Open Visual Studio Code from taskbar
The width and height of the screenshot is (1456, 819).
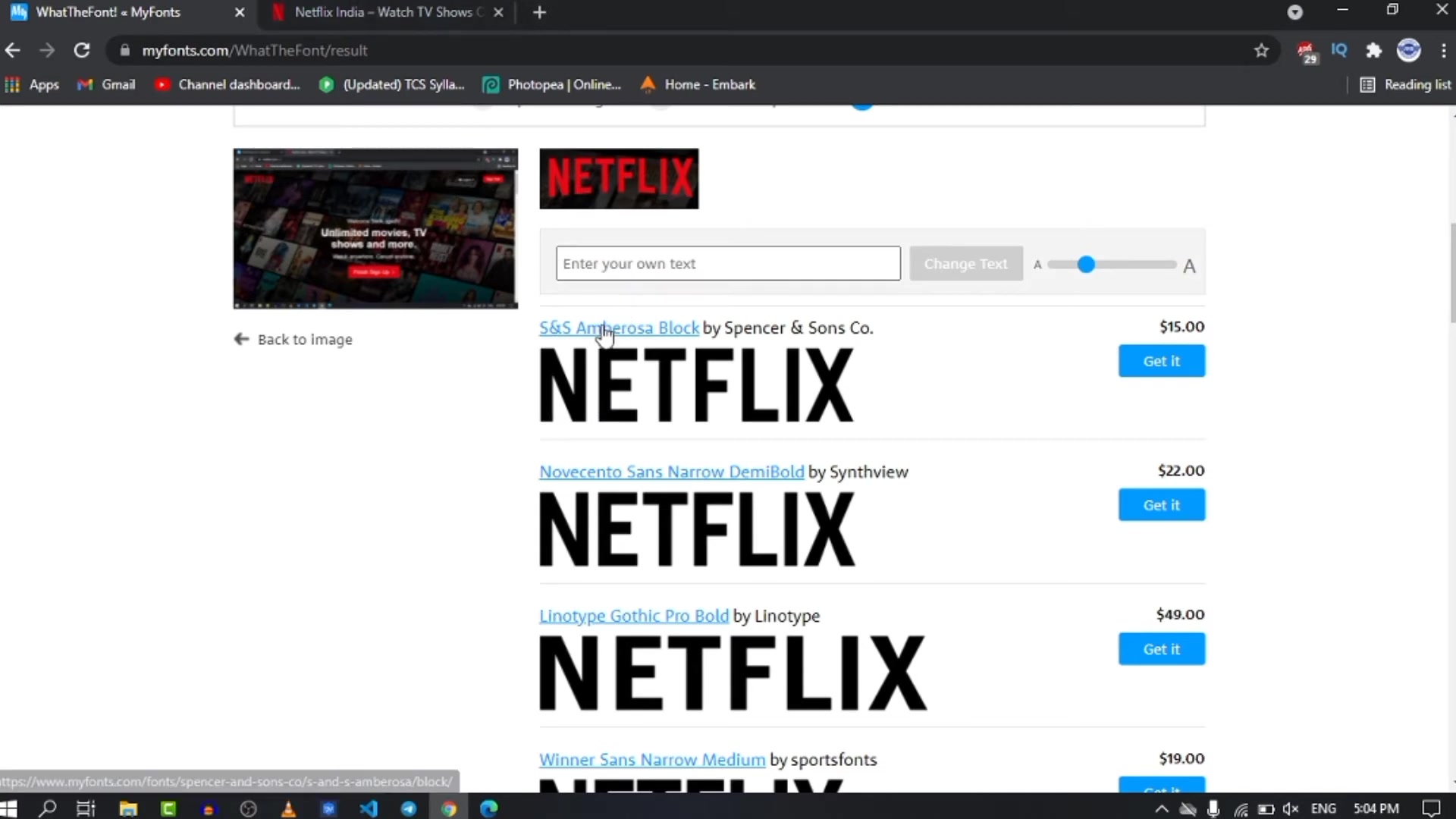[369, 808]
